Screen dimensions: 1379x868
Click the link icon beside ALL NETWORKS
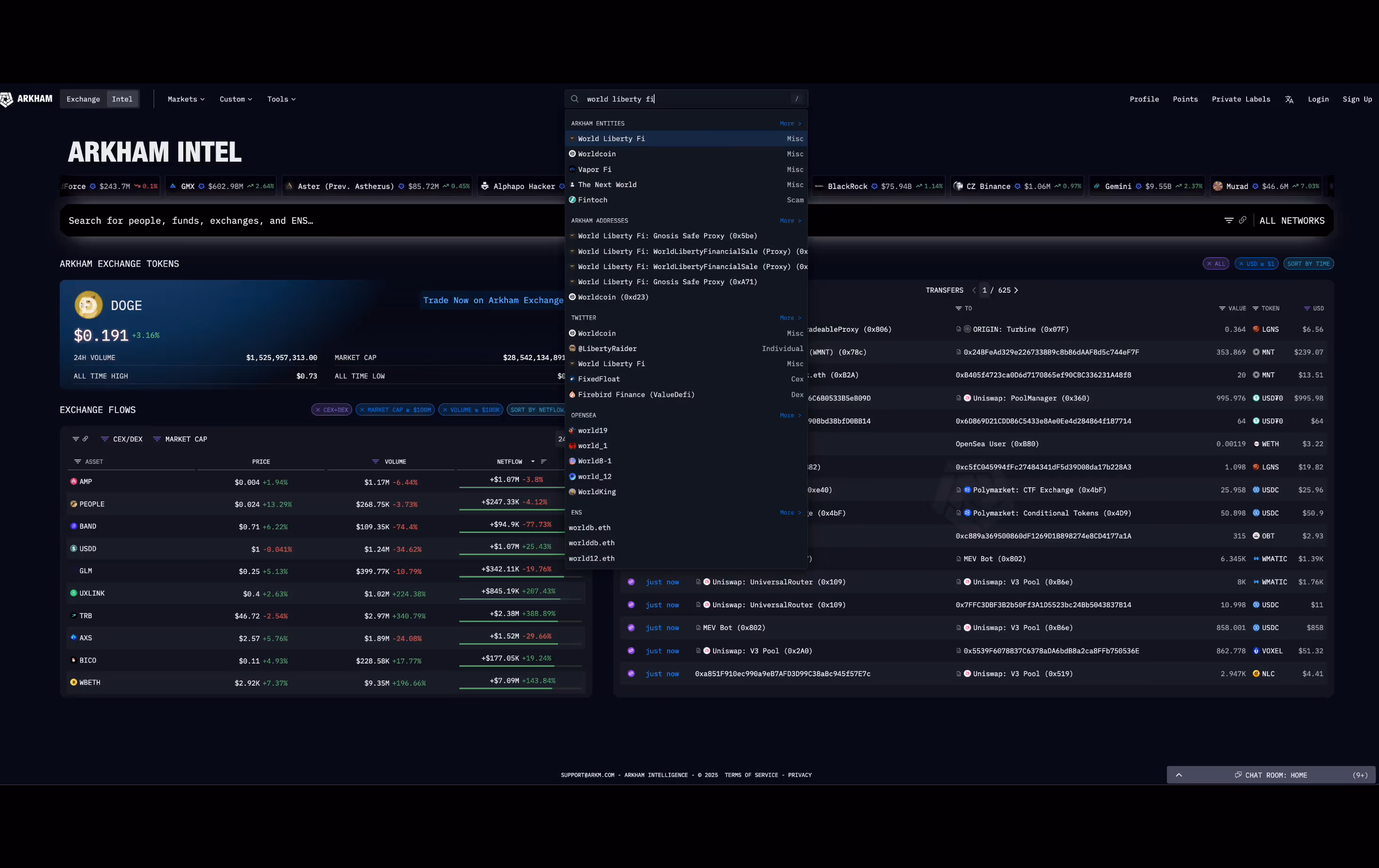pos(1242,221)
